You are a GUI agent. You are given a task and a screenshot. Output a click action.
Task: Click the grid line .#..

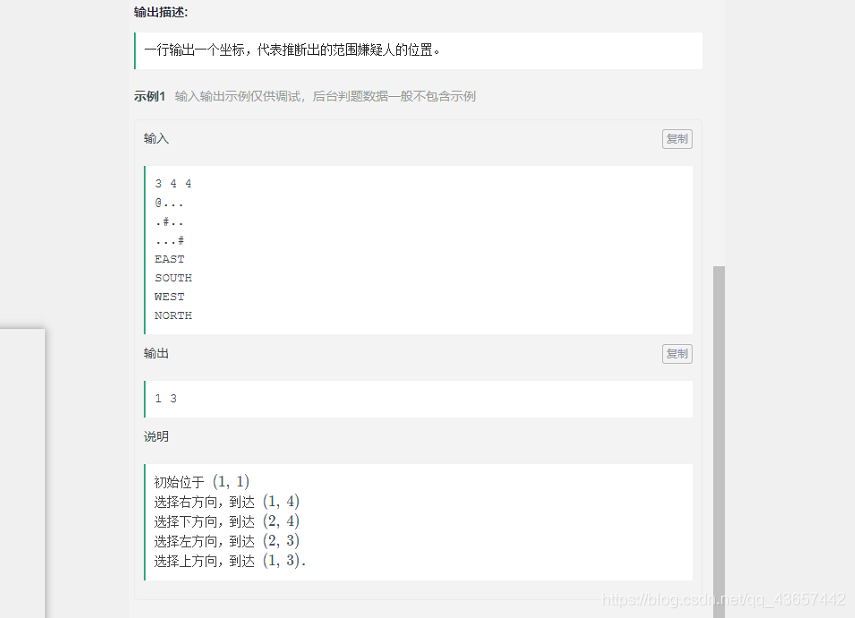170,221
